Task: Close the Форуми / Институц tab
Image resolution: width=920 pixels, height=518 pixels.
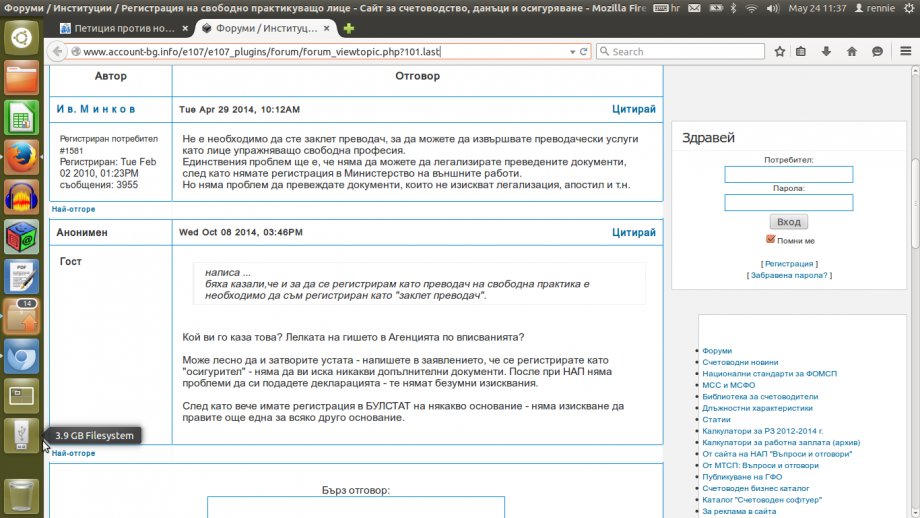Action: coord(327,28)
